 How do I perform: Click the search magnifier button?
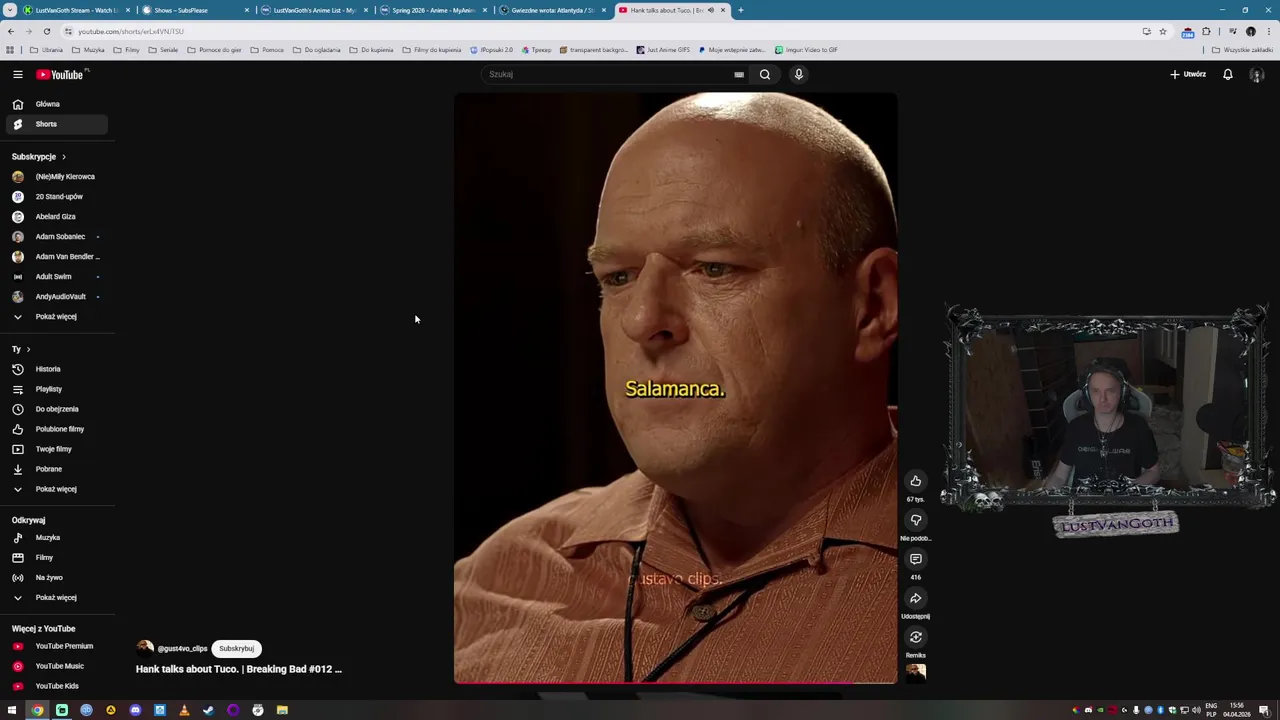765,74
